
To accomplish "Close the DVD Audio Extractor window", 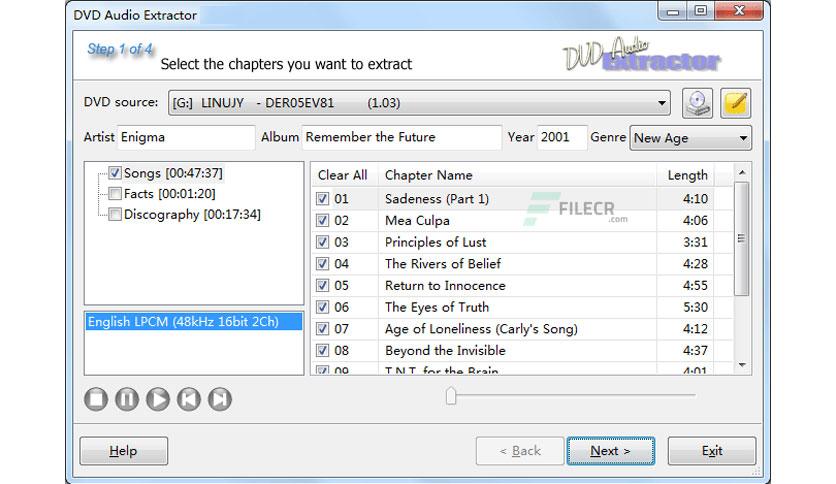I will (x=739, y=11).
